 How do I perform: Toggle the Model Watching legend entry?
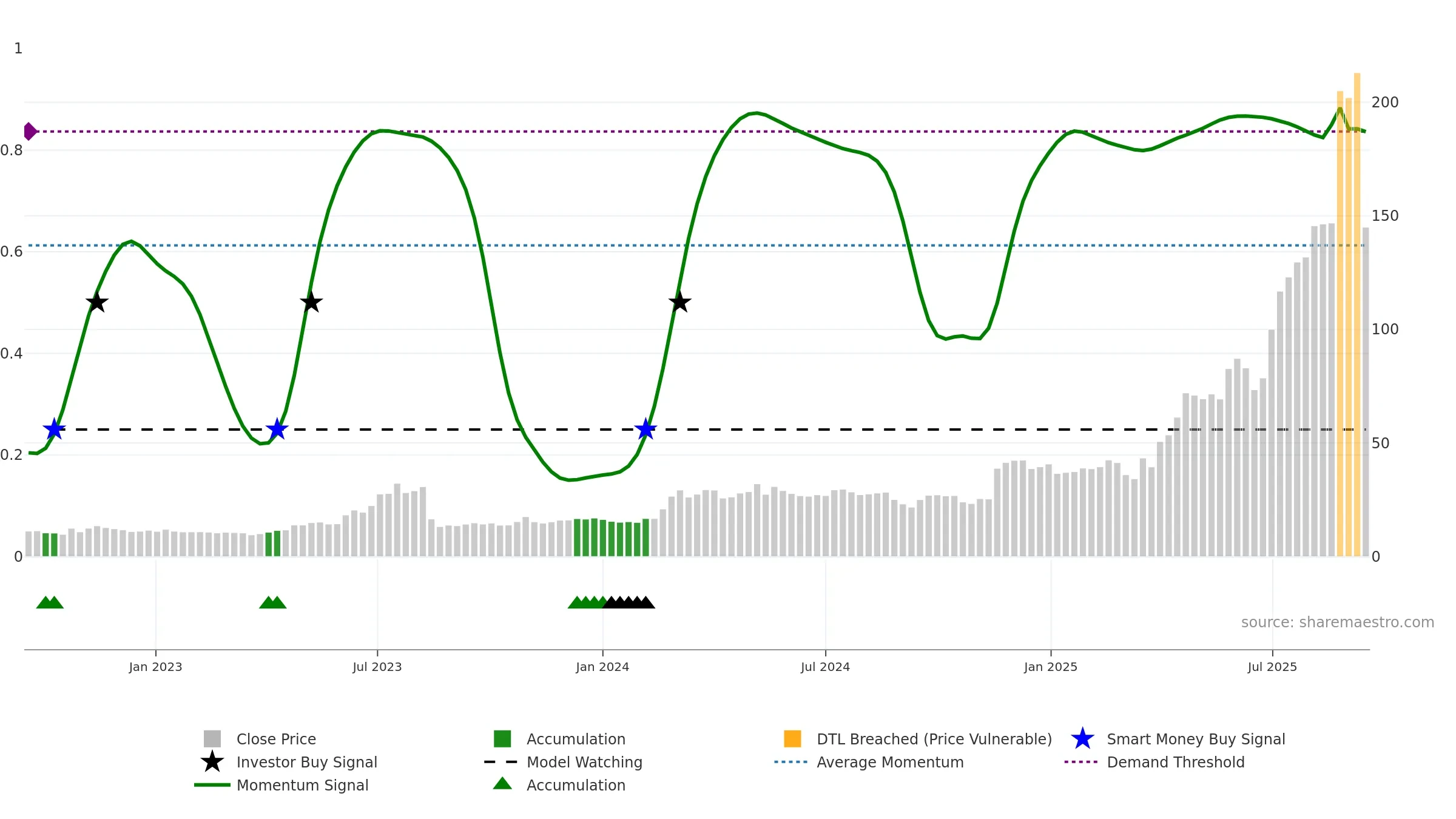tap(584, 762)
